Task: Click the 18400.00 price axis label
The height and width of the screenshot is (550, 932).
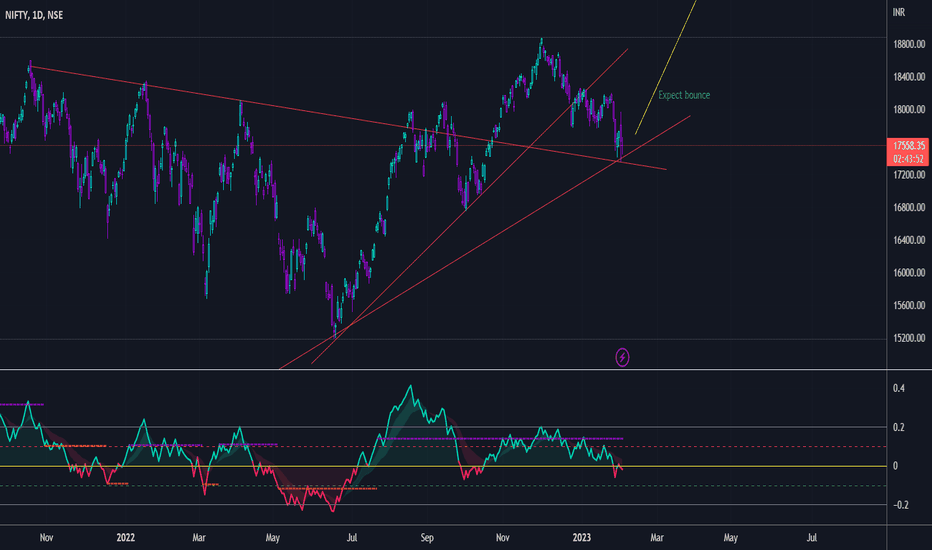Action: (x=909, y=77)
